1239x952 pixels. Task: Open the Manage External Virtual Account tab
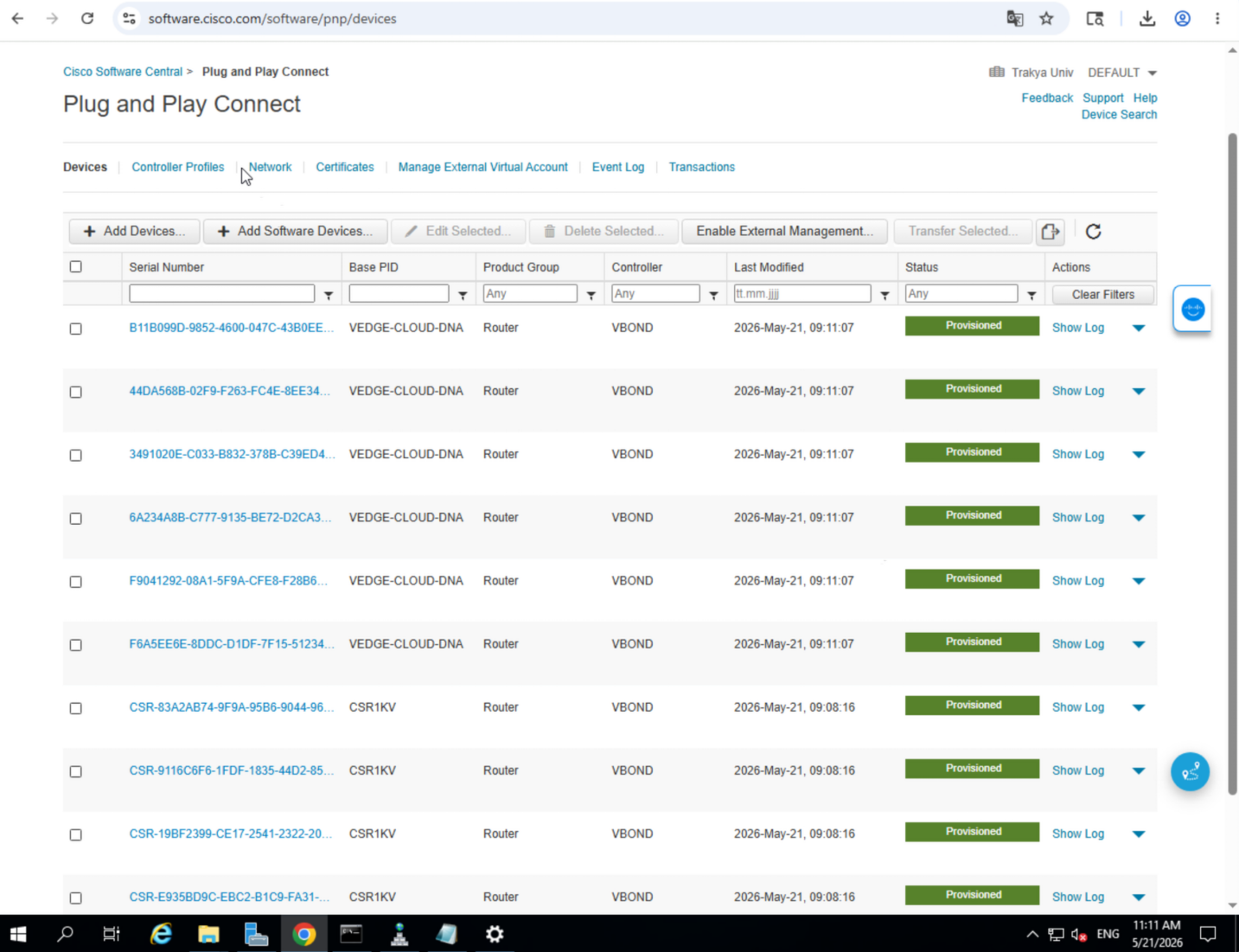(x=482, y=167)
